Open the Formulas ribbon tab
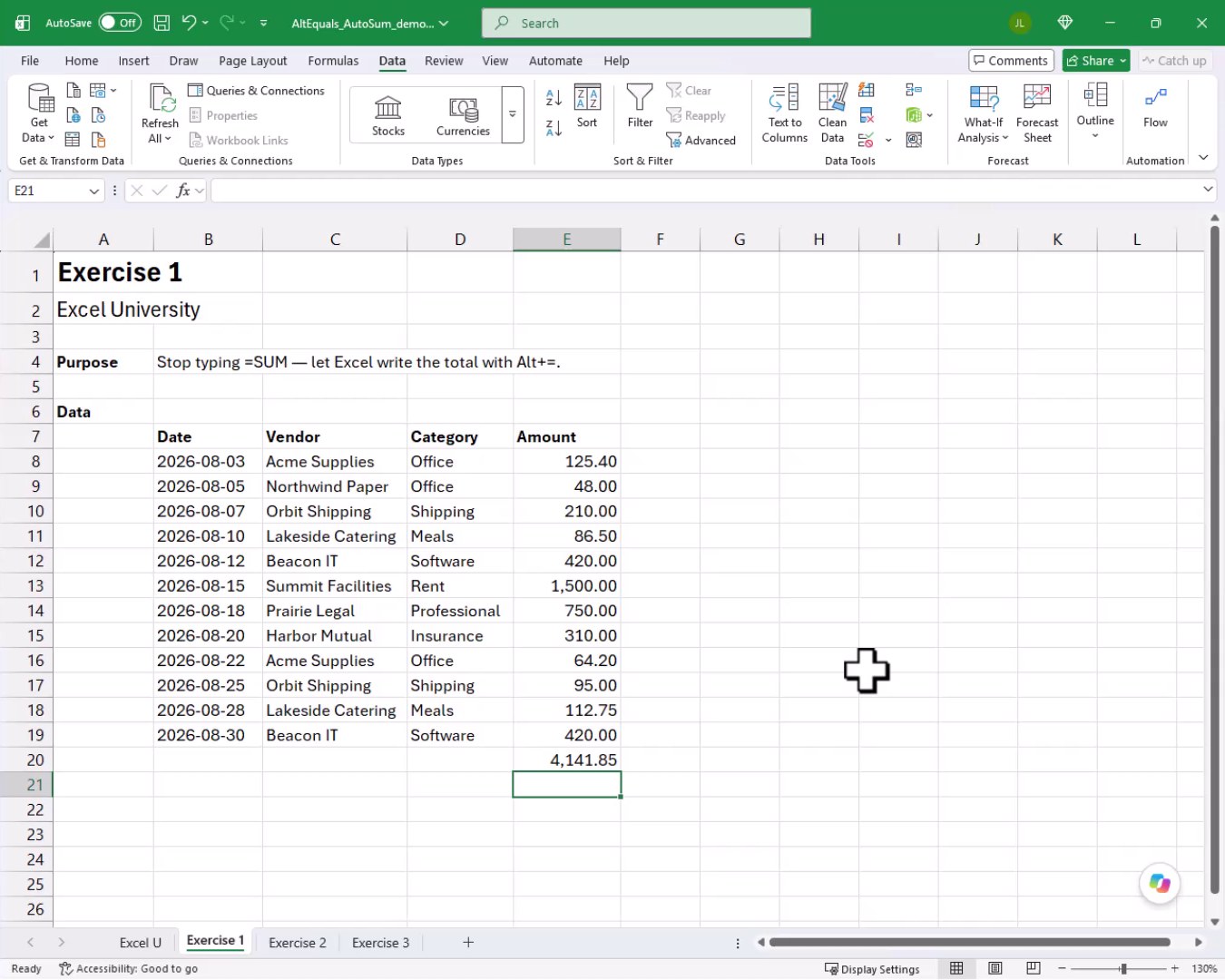The image size is (1225, 980). (333, 61)
